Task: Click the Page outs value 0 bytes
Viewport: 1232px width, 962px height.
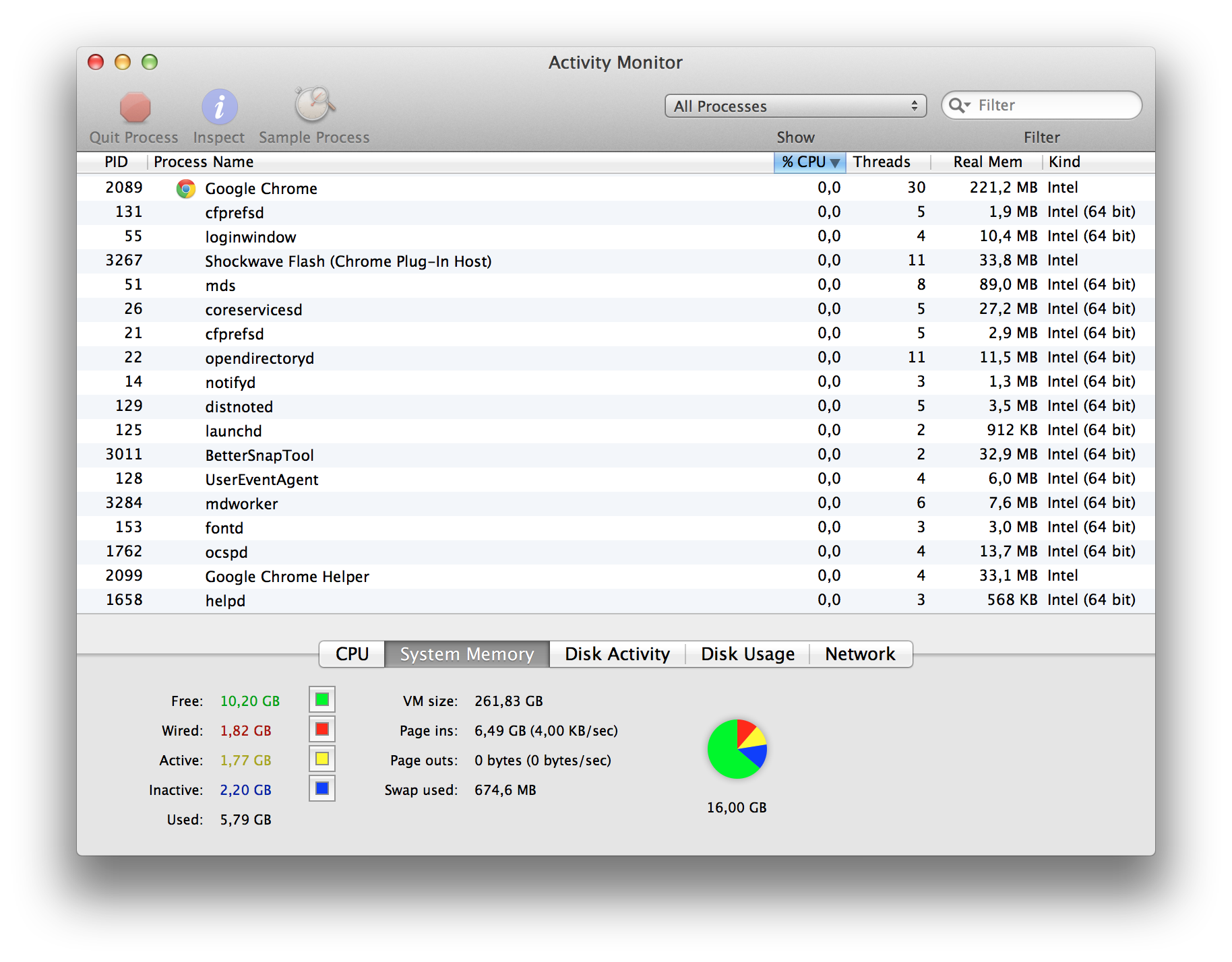Action: [x=498, y=761]
